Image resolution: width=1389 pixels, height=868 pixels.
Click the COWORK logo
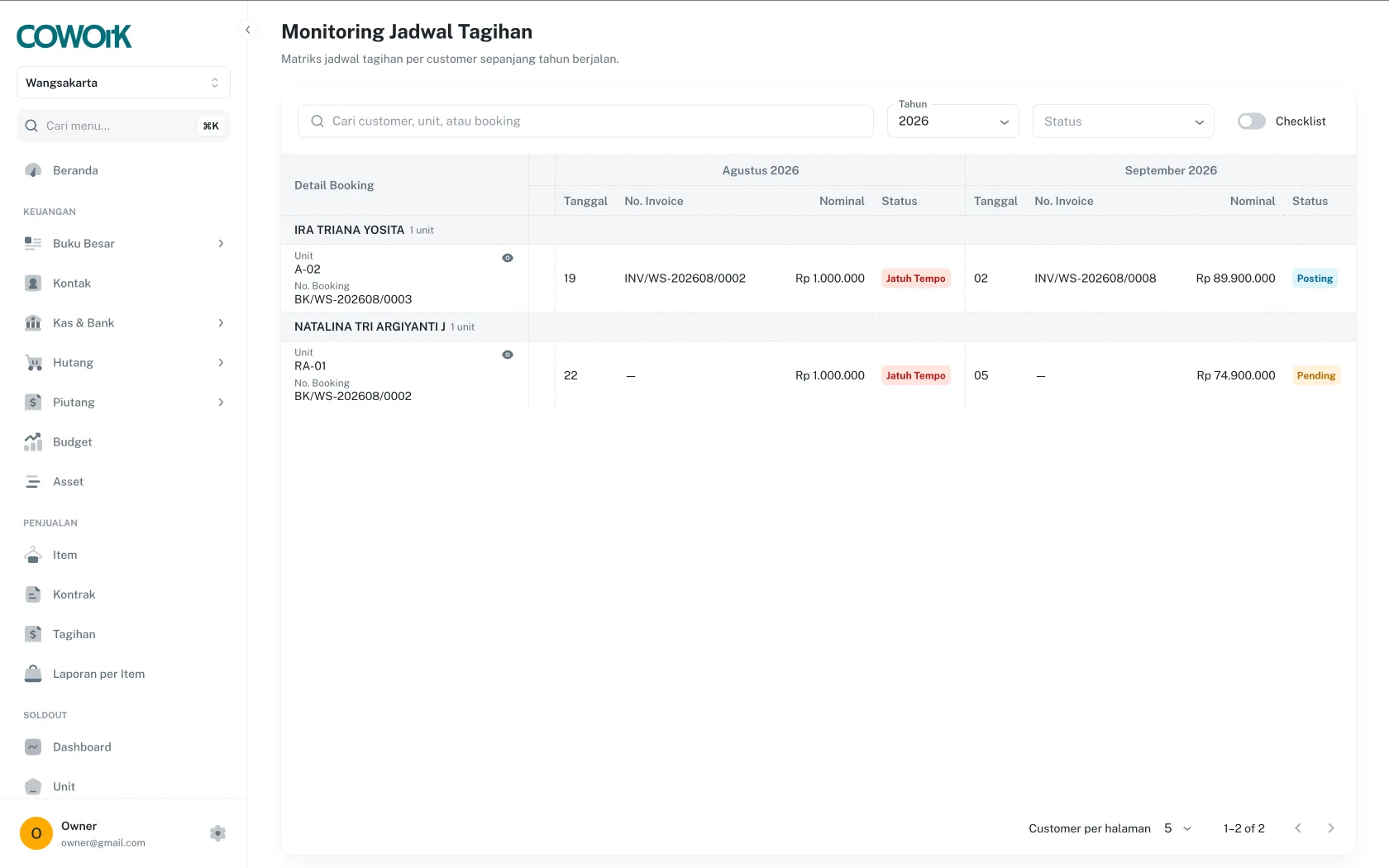click(74, 36)
